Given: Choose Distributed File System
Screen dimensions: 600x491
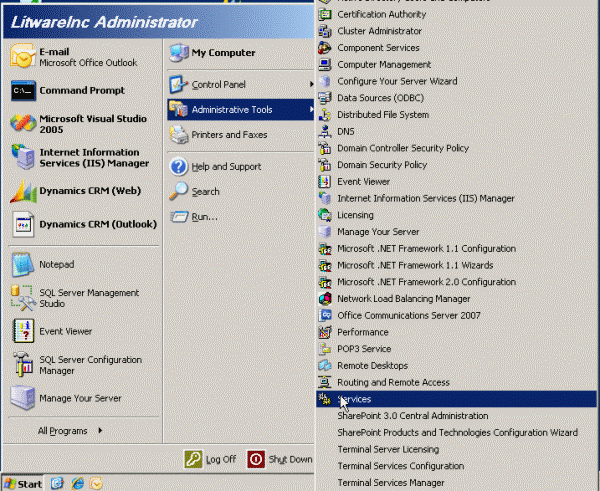Looking at the screenshot, I should point(456,114).
